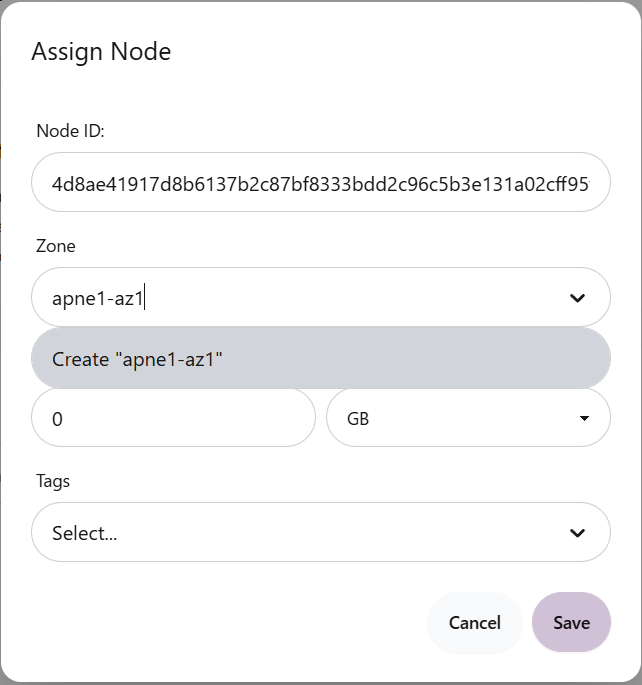Open the GB unit selector

pos(468,418)
